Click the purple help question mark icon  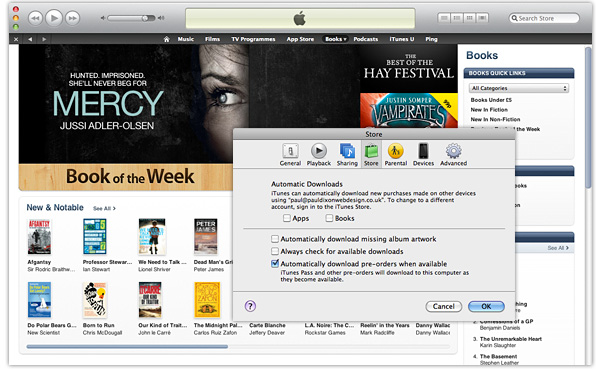pyautogui.click(x=250, y=306)
